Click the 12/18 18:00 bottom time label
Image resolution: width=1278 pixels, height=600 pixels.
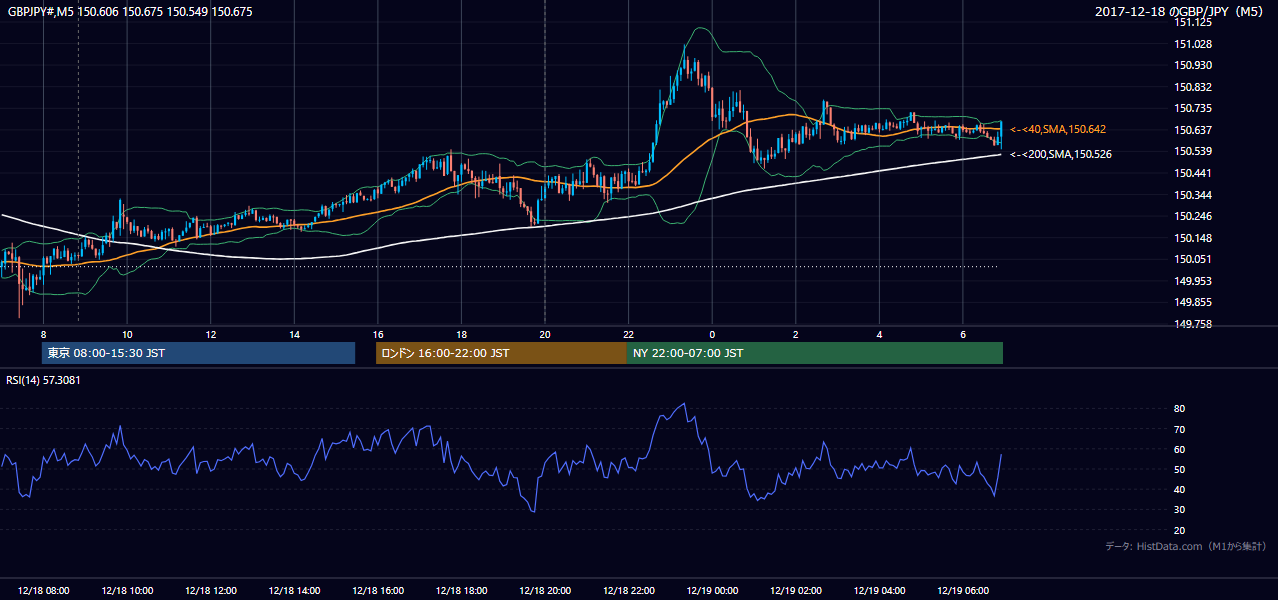[461, 591]
